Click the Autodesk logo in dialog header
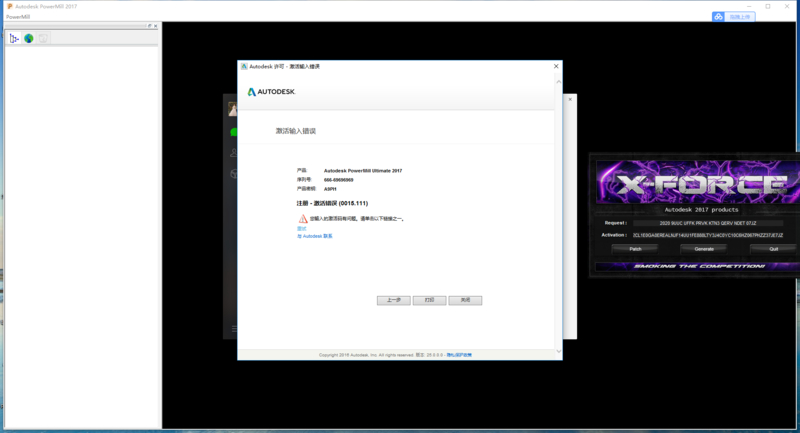Screen dimensions: 800x433 pos(271,92)
